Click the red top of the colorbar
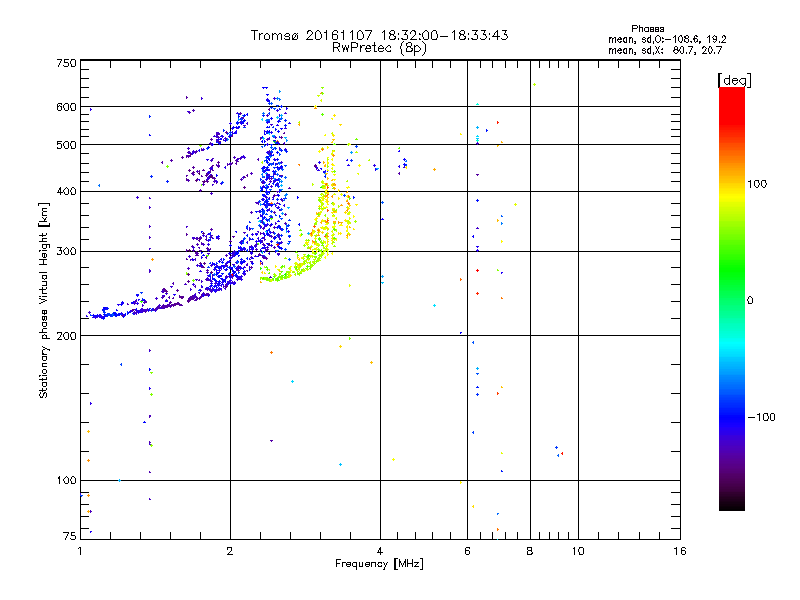This screenshot has height=600, width=800. point(732,99)
